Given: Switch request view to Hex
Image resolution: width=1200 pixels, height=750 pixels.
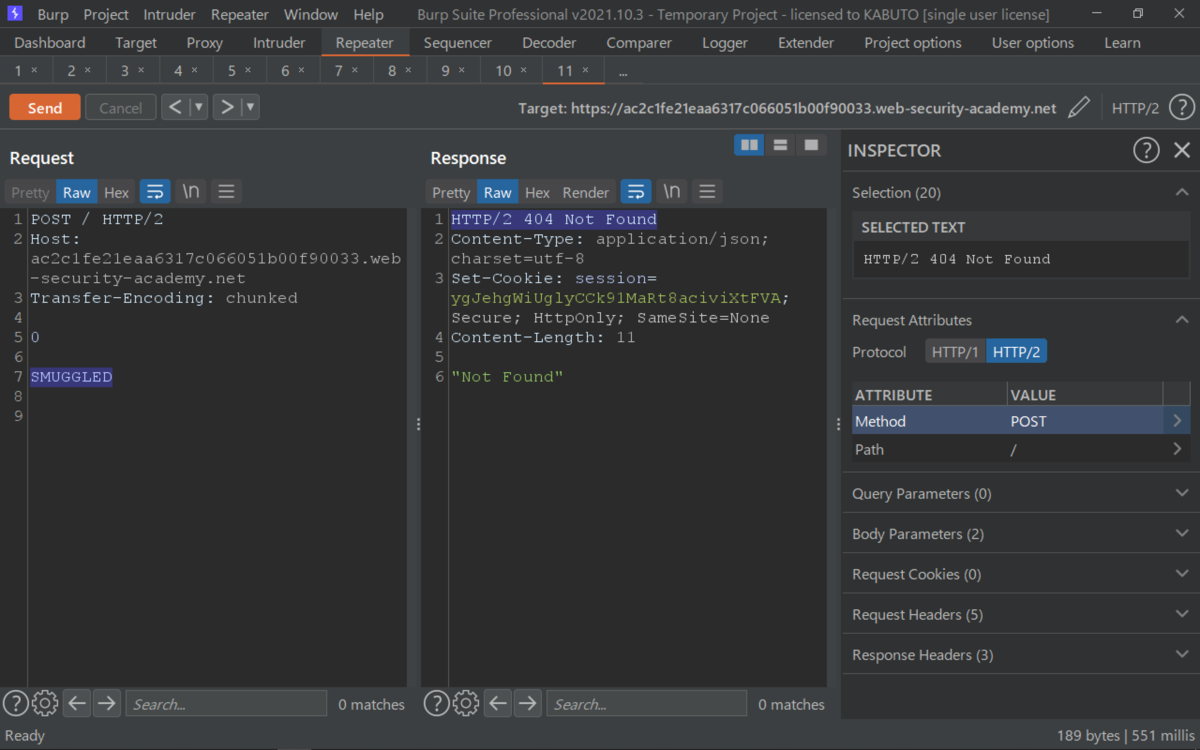Looking at the screenshot, I should (117, 192).
